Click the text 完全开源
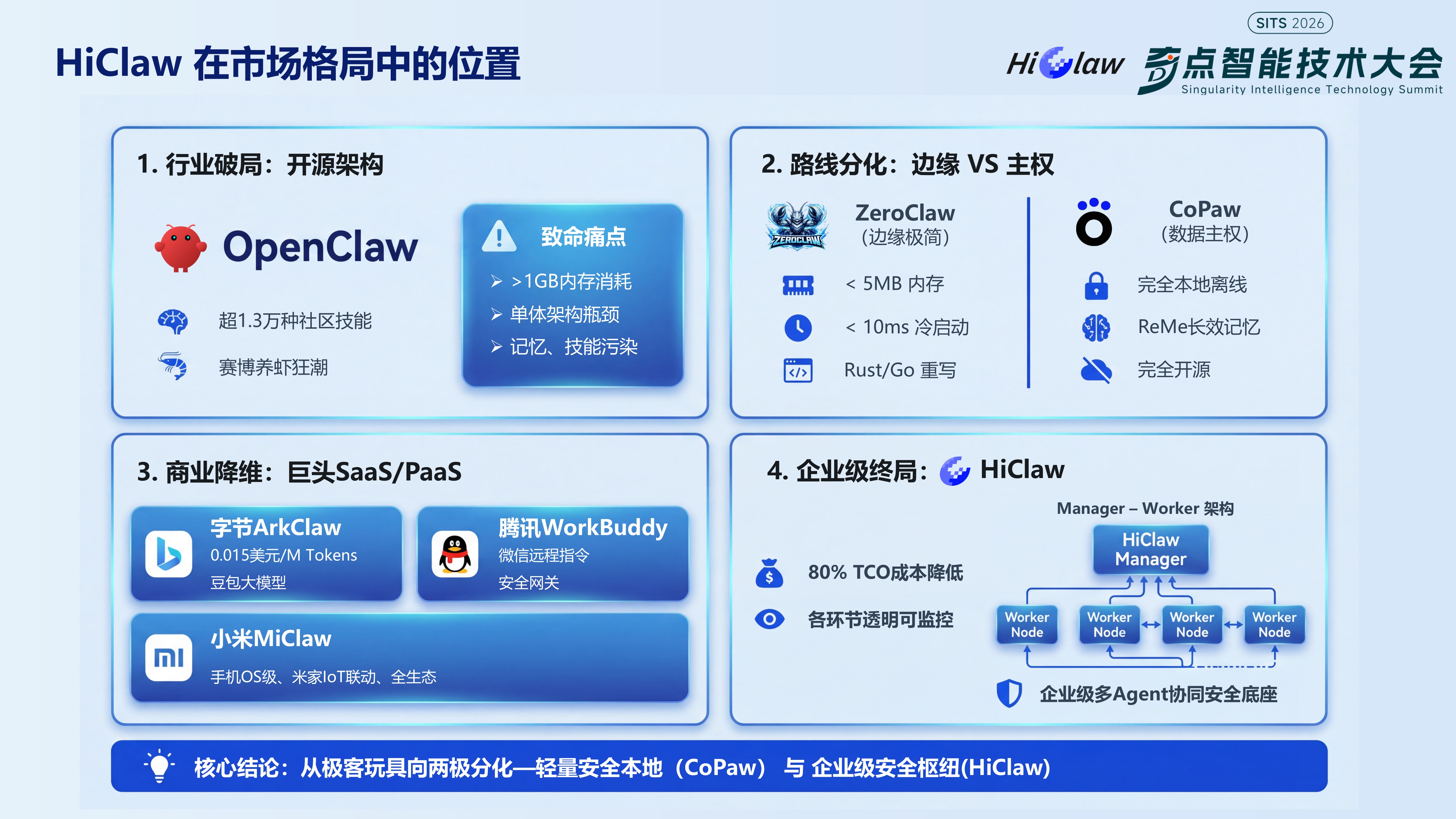The height and width of the screenshot is (819, 1456). coord(1174,370)
